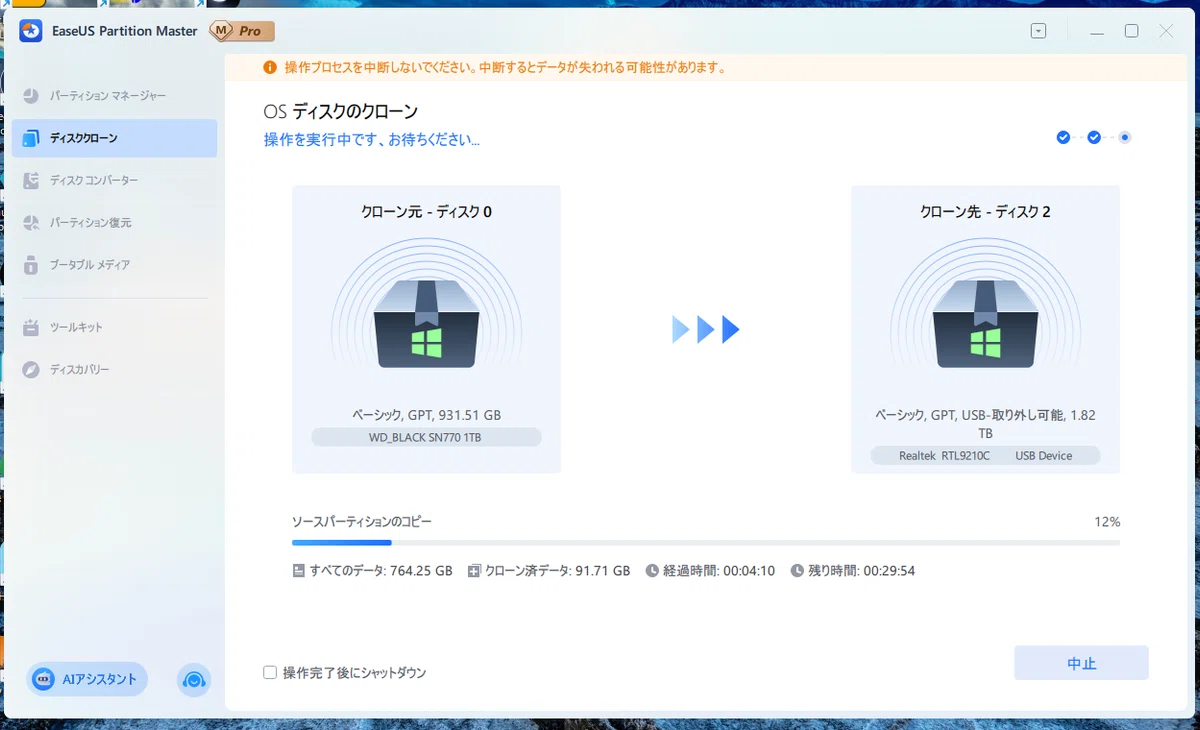
Task: Click the first completed step indicator
Action: pyautogui.click(x=1063, y=137)
